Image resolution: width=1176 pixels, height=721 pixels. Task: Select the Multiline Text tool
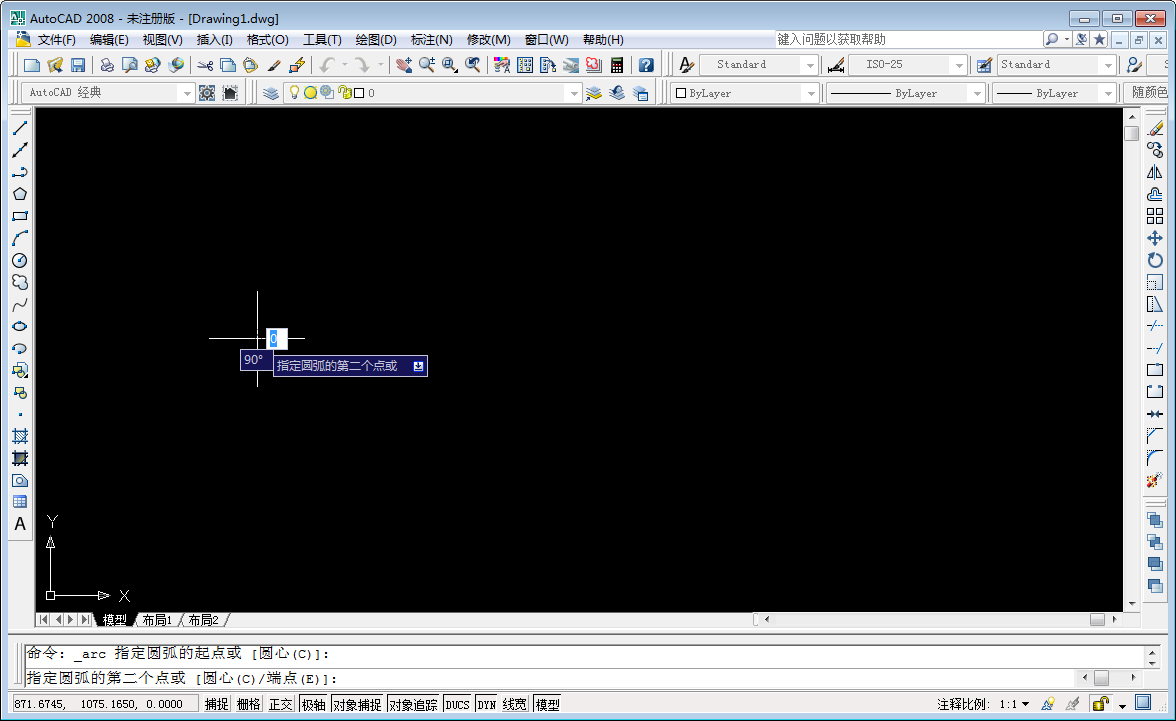point(20,523)
